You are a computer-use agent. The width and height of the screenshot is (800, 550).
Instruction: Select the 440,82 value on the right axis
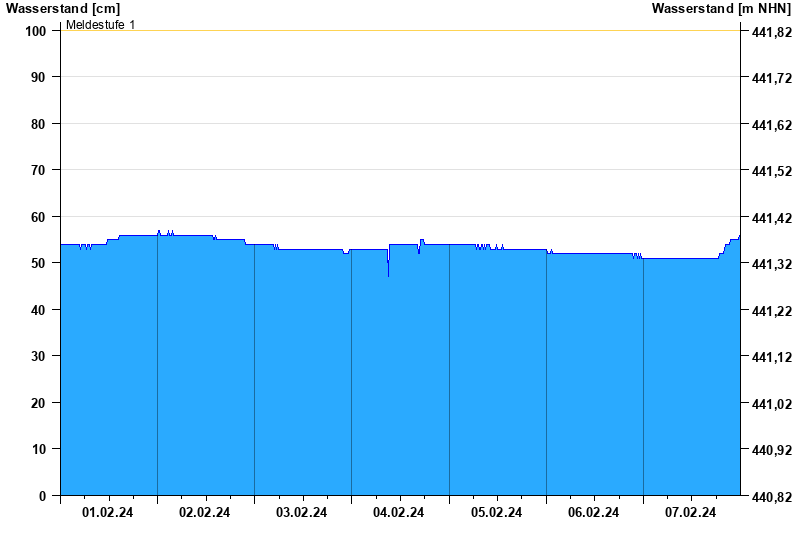click(x=770, y=496)
